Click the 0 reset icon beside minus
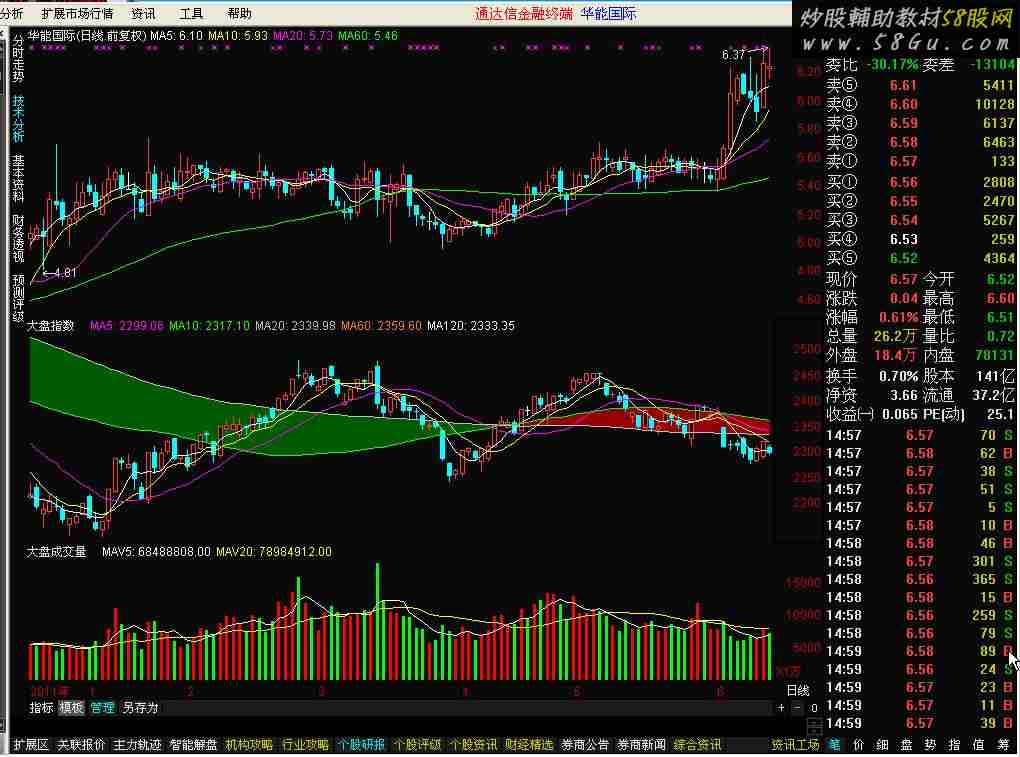 tap(813, 708)
